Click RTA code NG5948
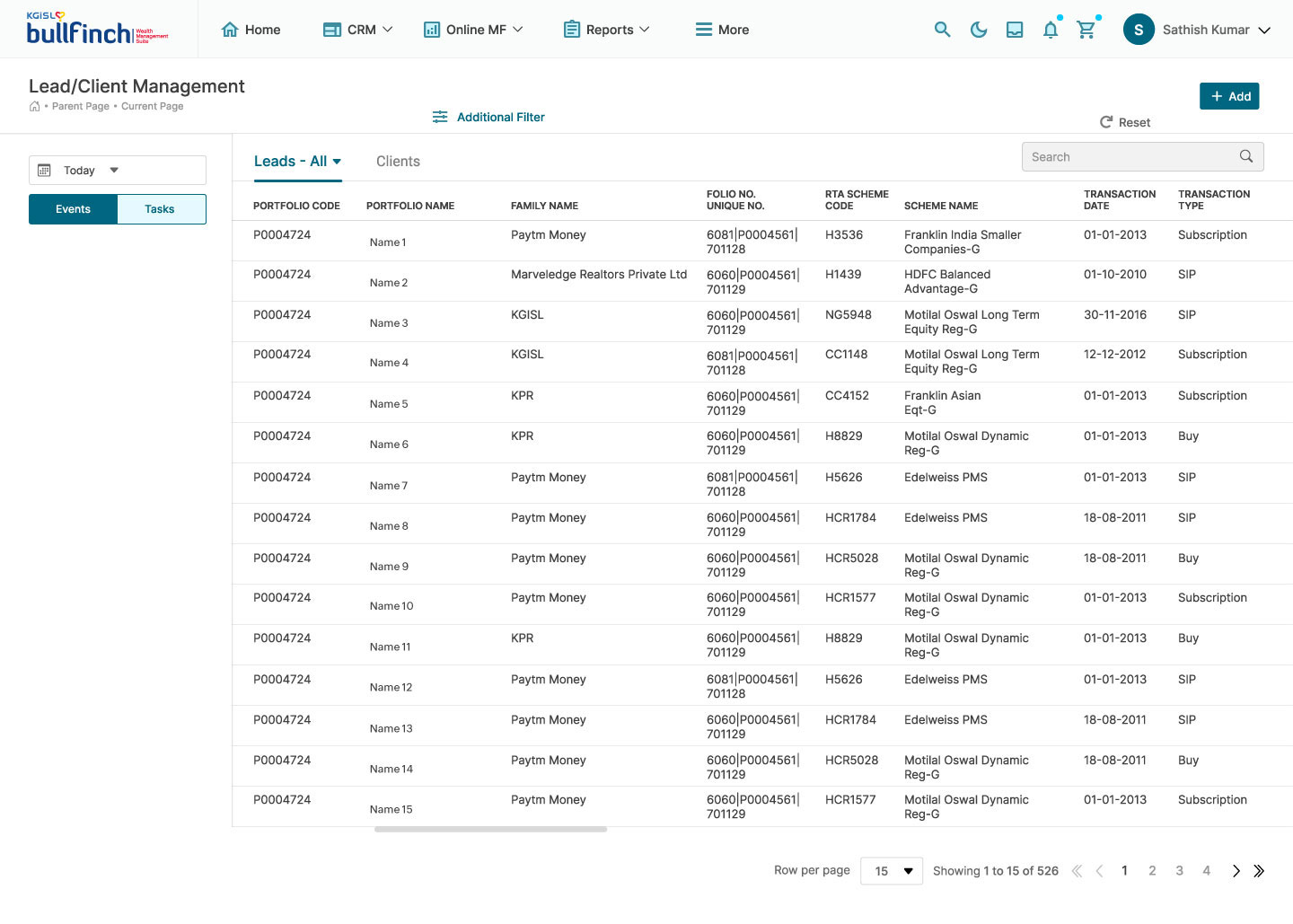This screenshot has height=924, width=1293. pos(849,315)
